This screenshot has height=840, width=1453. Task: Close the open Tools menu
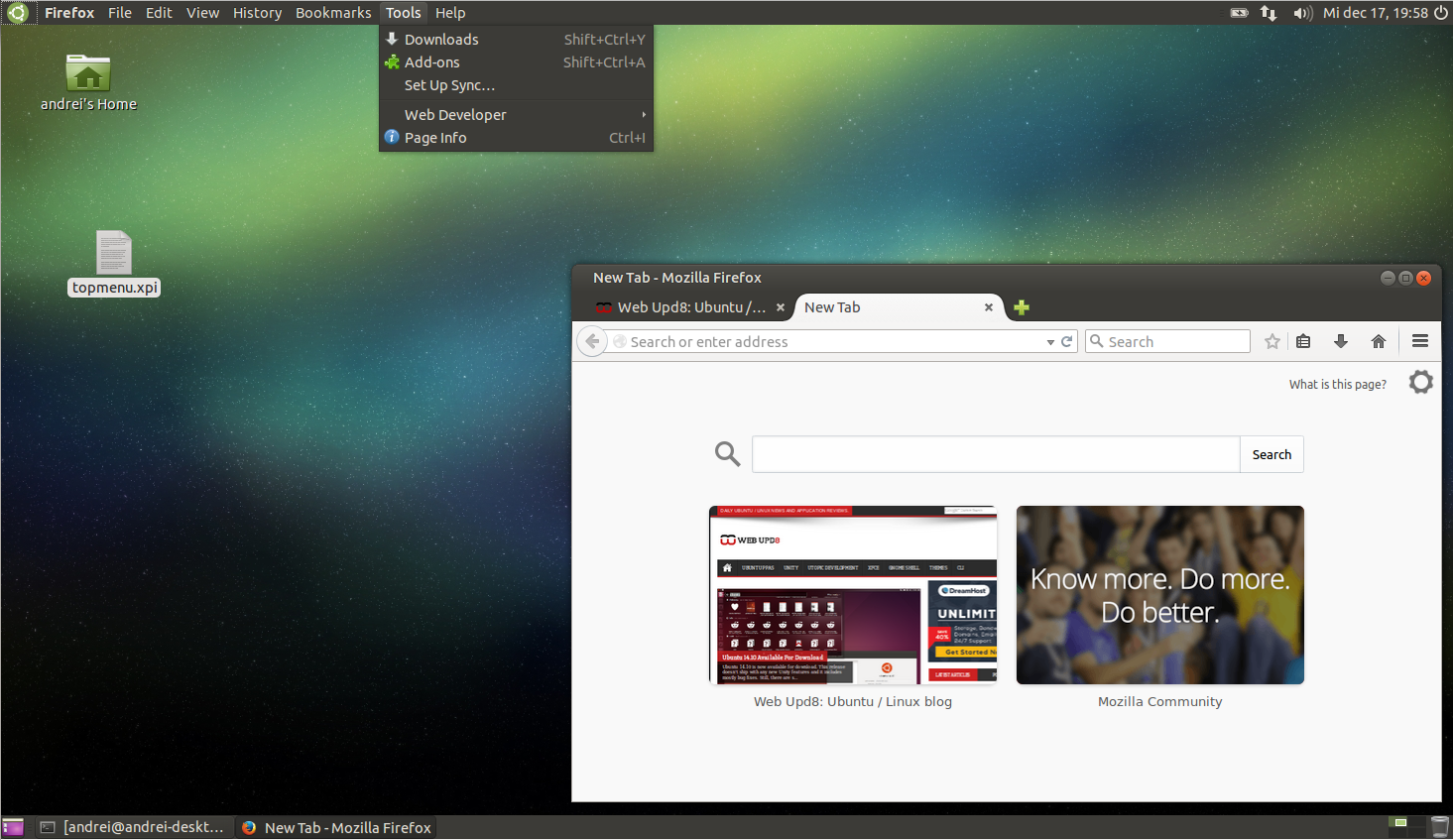(404, 13)
